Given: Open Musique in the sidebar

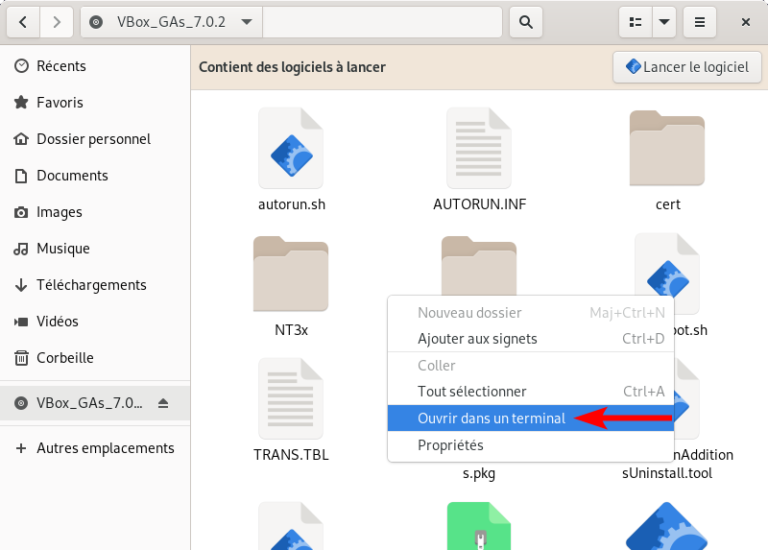Looking at the screenshot, I should click(x=95, y=248).
